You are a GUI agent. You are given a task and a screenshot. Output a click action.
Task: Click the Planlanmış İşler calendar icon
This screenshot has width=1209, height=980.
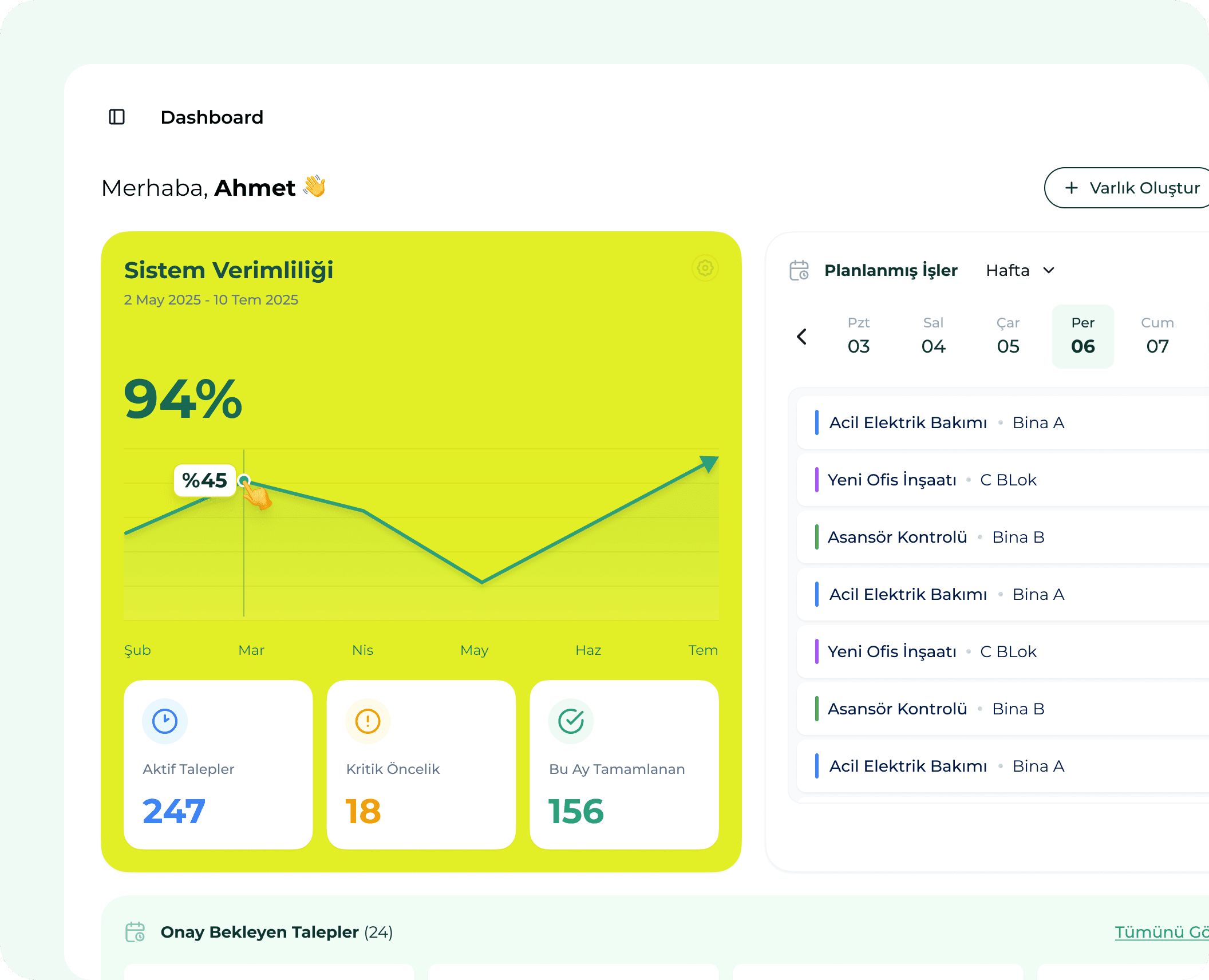point(799,270)
